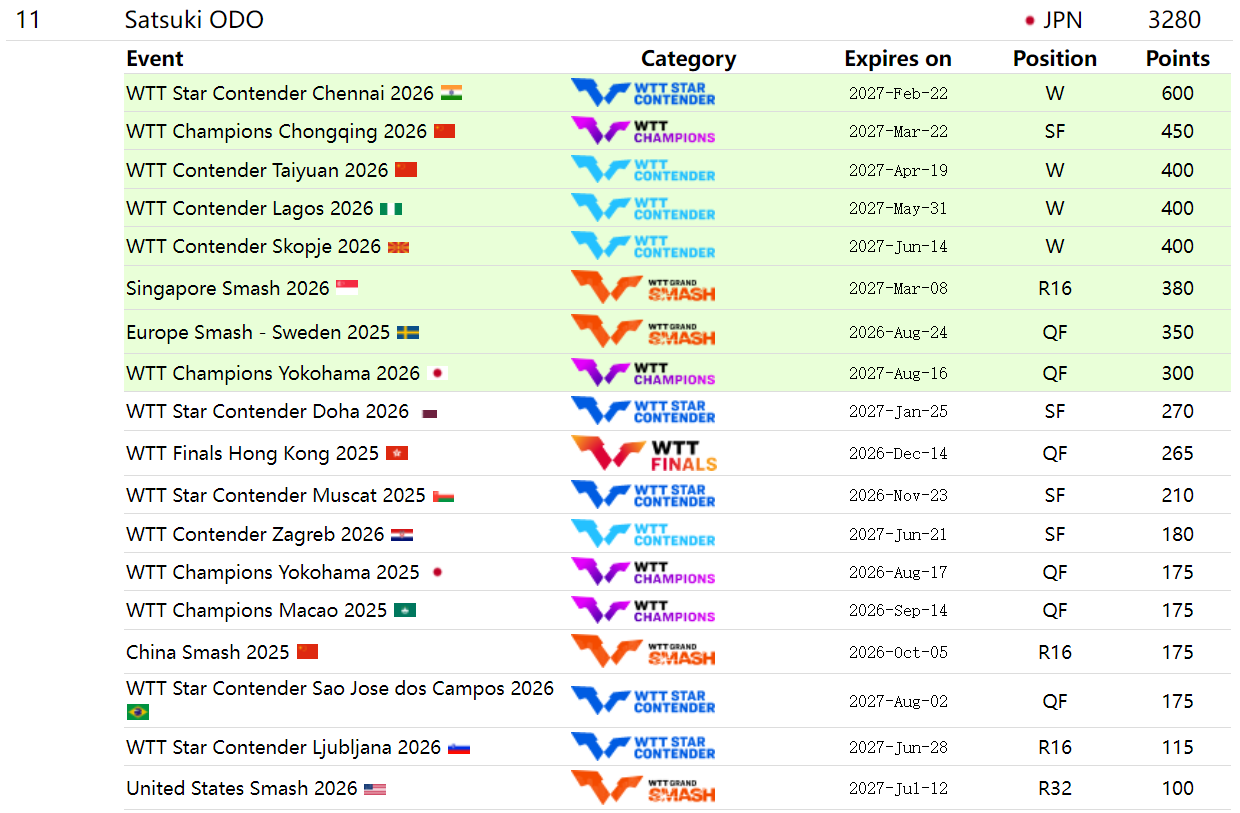Select WTT Star Contender Ljubljana 2026 event name
The height and width of the screenshot is (813, 1240).
coord(284,747)
